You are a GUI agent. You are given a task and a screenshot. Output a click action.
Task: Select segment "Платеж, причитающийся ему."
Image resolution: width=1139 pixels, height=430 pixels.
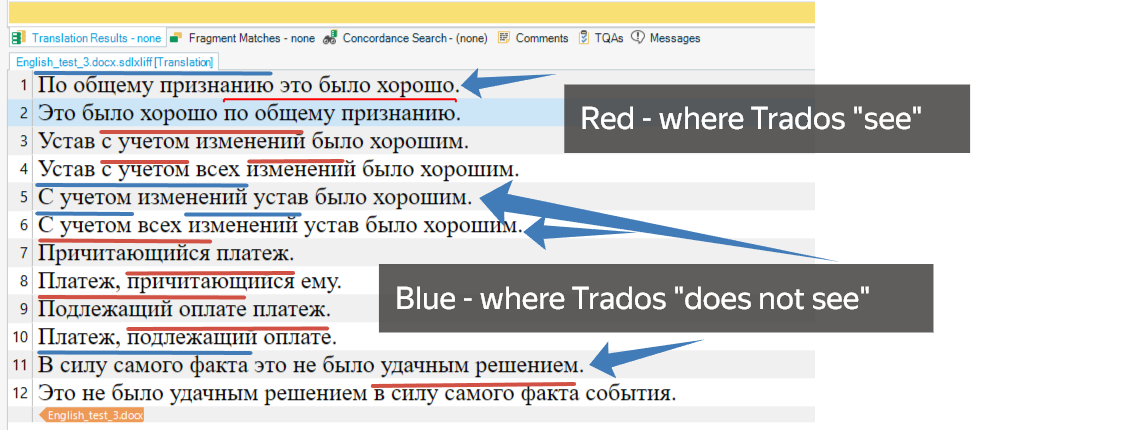pos(189,280)
